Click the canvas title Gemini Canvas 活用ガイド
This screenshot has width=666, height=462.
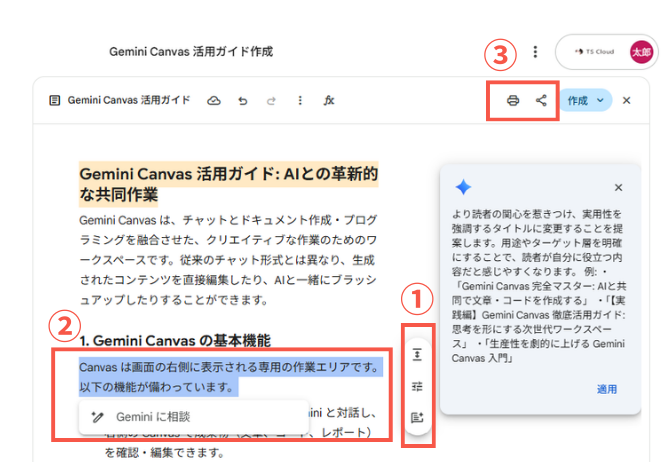[x=129, y=100]
